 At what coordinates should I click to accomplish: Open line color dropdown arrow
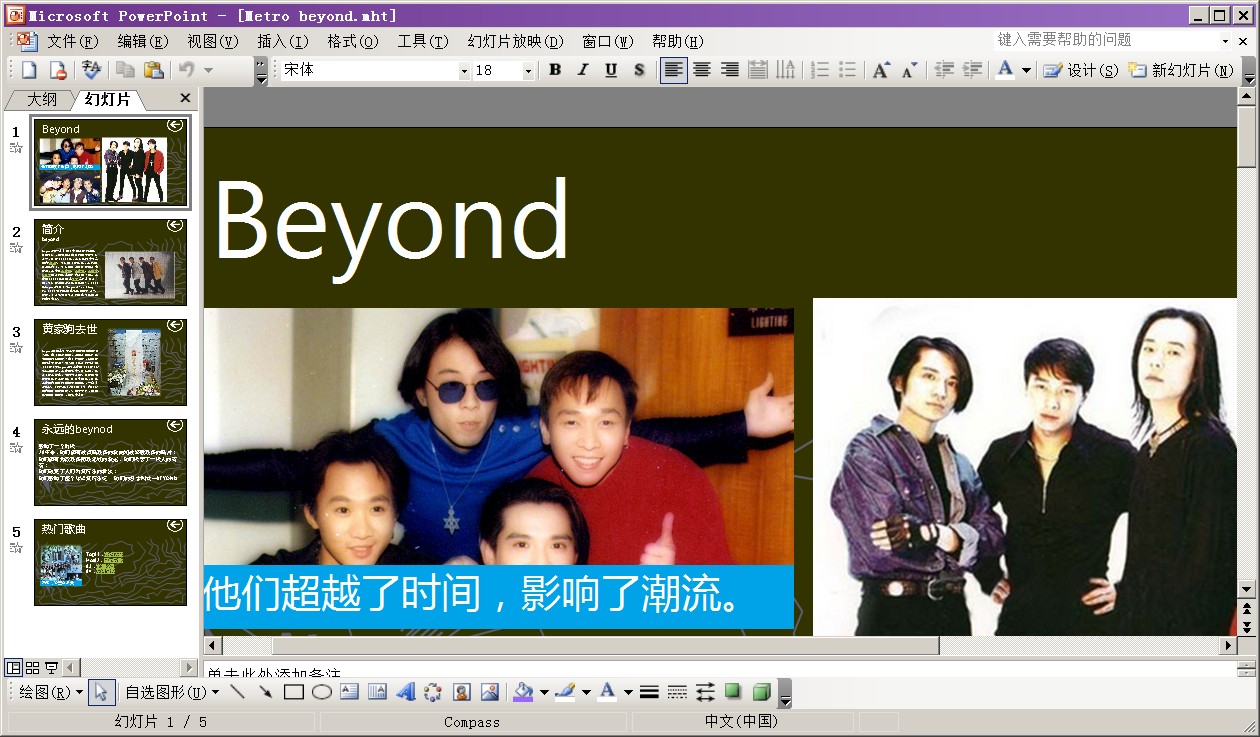(586, 691)
